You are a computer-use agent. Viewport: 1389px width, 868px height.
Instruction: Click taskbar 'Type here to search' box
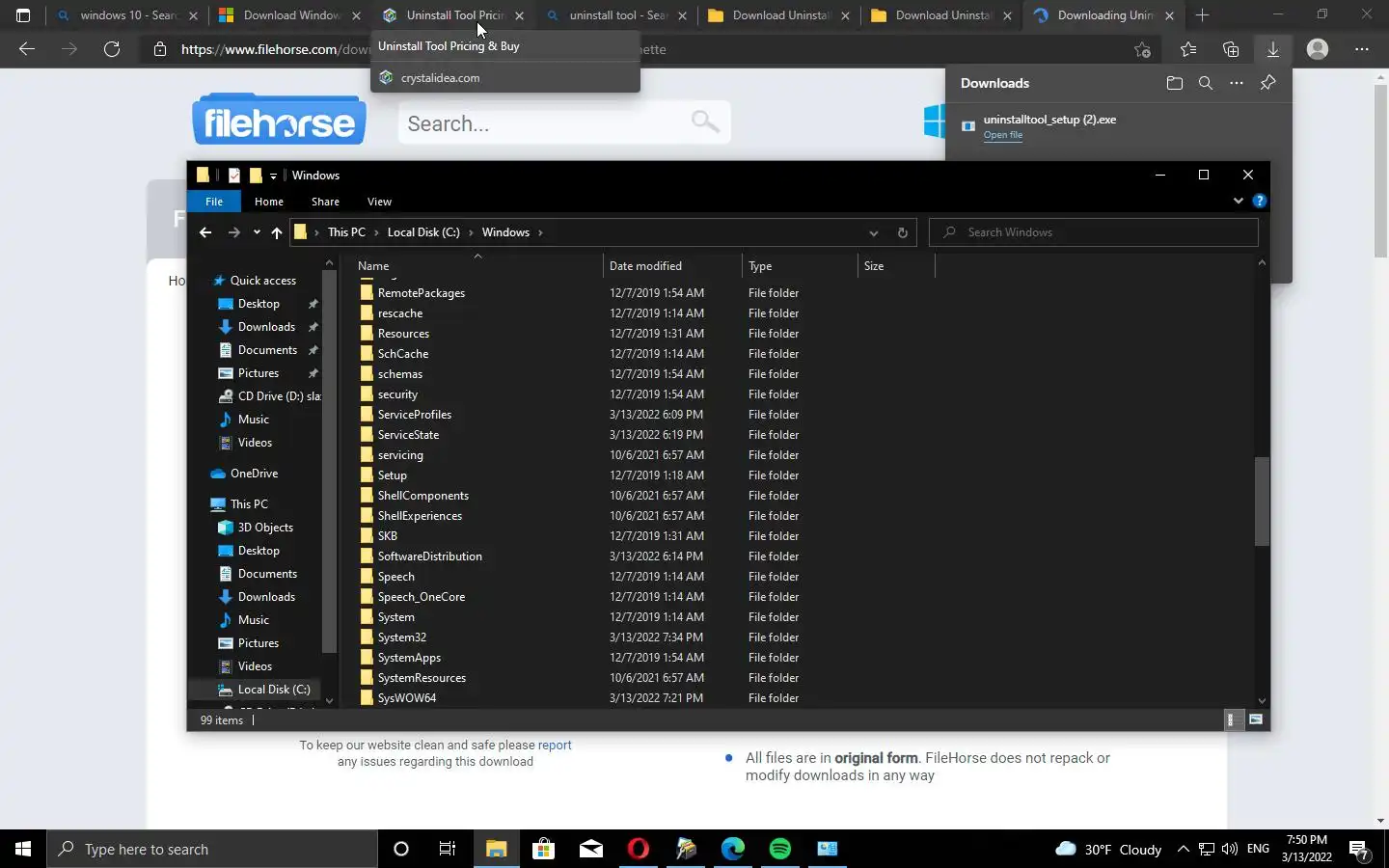pyautogui.click(x=212, y=849)
